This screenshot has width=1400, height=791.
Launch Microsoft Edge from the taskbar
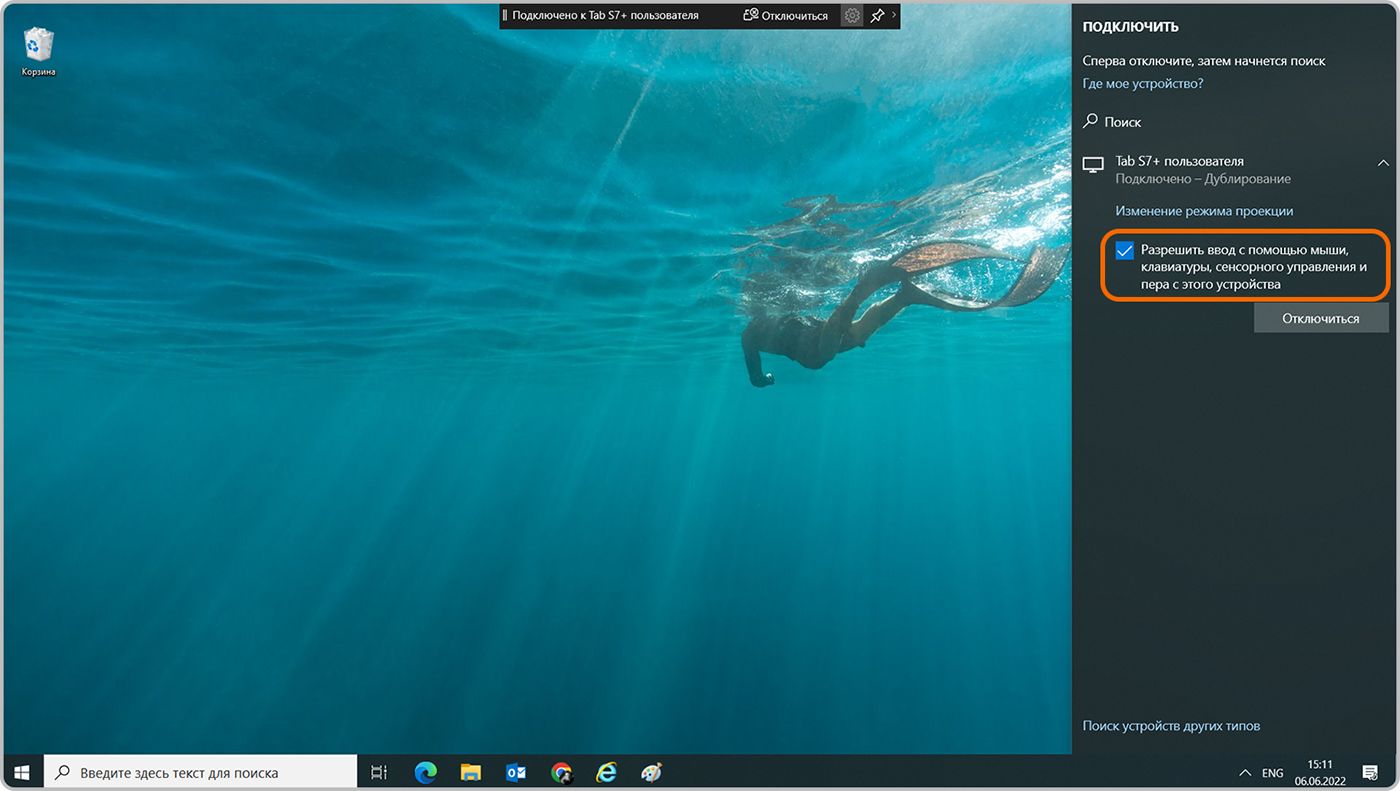tap(426, 772)
